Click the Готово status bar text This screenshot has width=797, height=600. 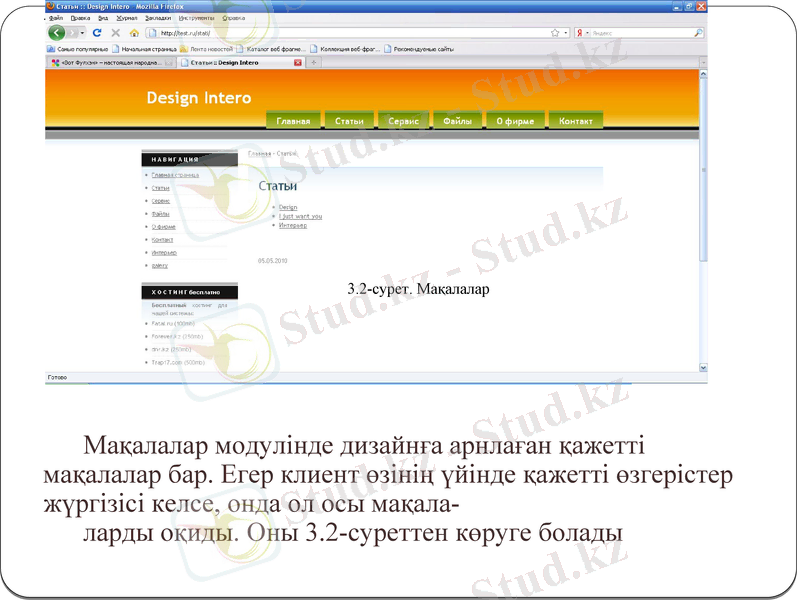(x=57, y=377)
